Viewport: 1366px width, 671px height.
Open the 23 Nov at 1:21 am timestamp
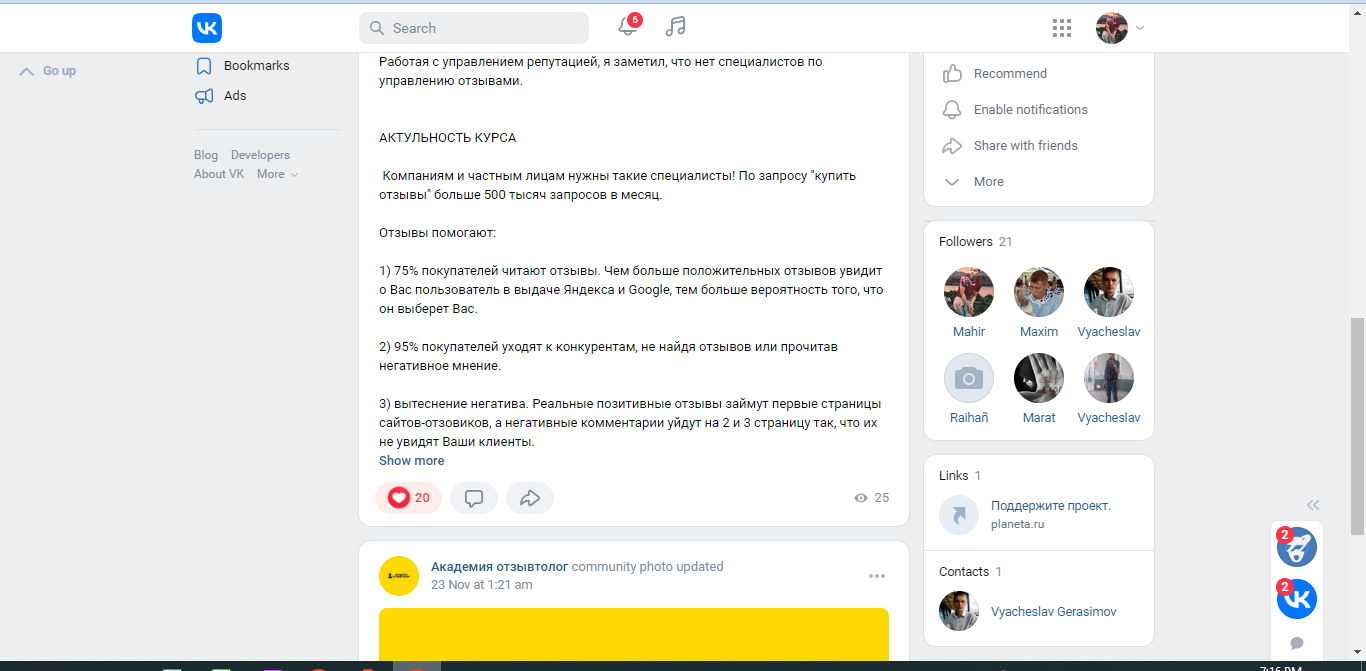click(481, 585)
